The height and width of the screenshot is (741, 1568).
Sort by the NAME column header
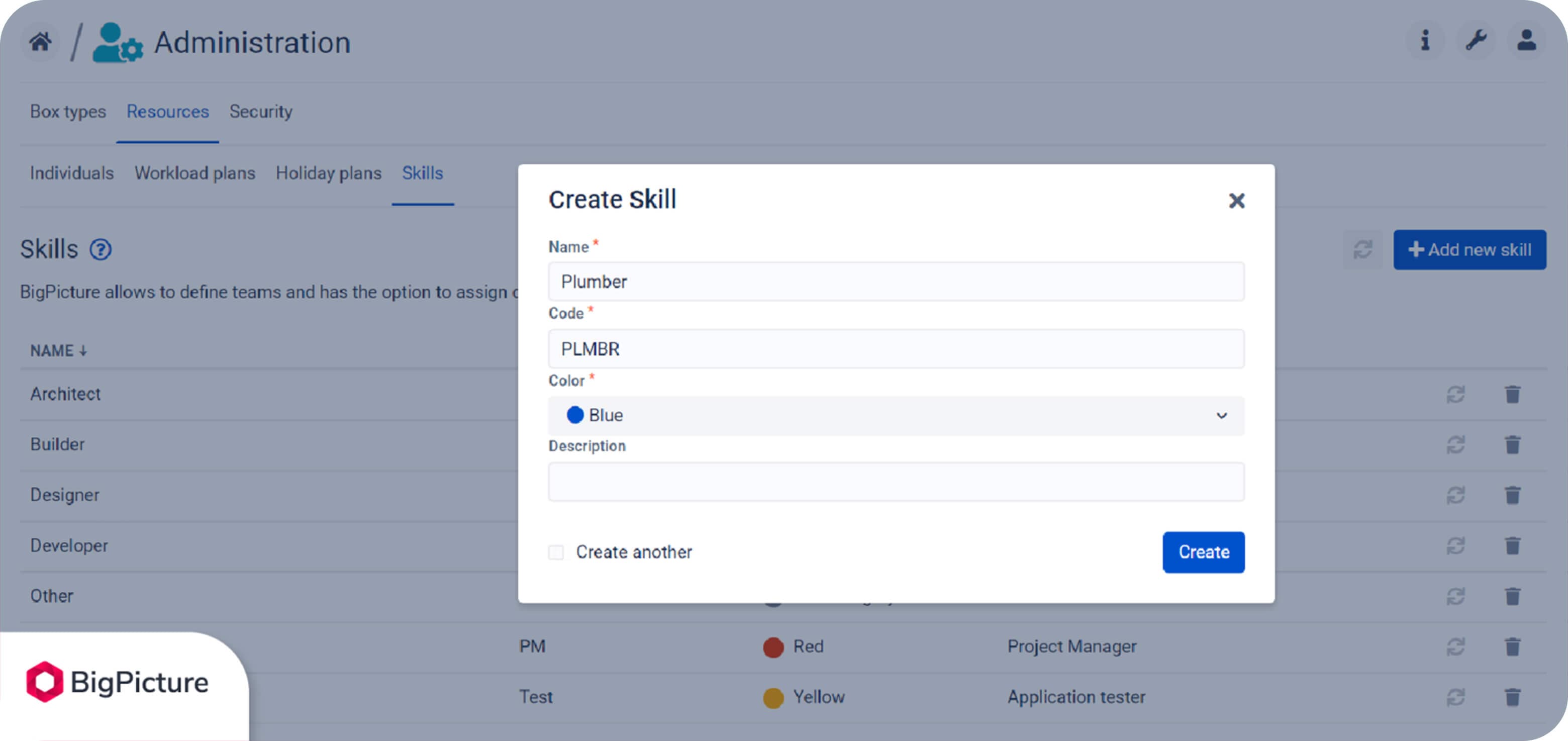[x=58, y=351]
